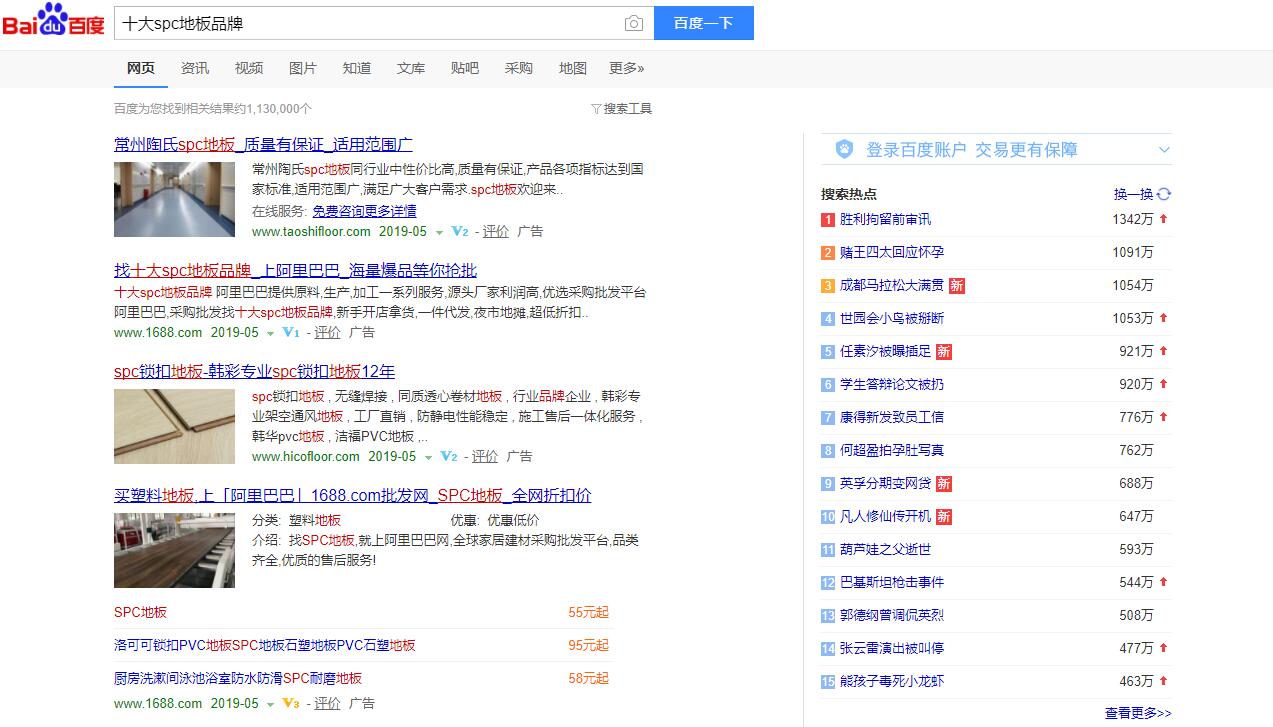Switch to the 文库 tab
1273x727 pixels.
[x=411, y=68]
